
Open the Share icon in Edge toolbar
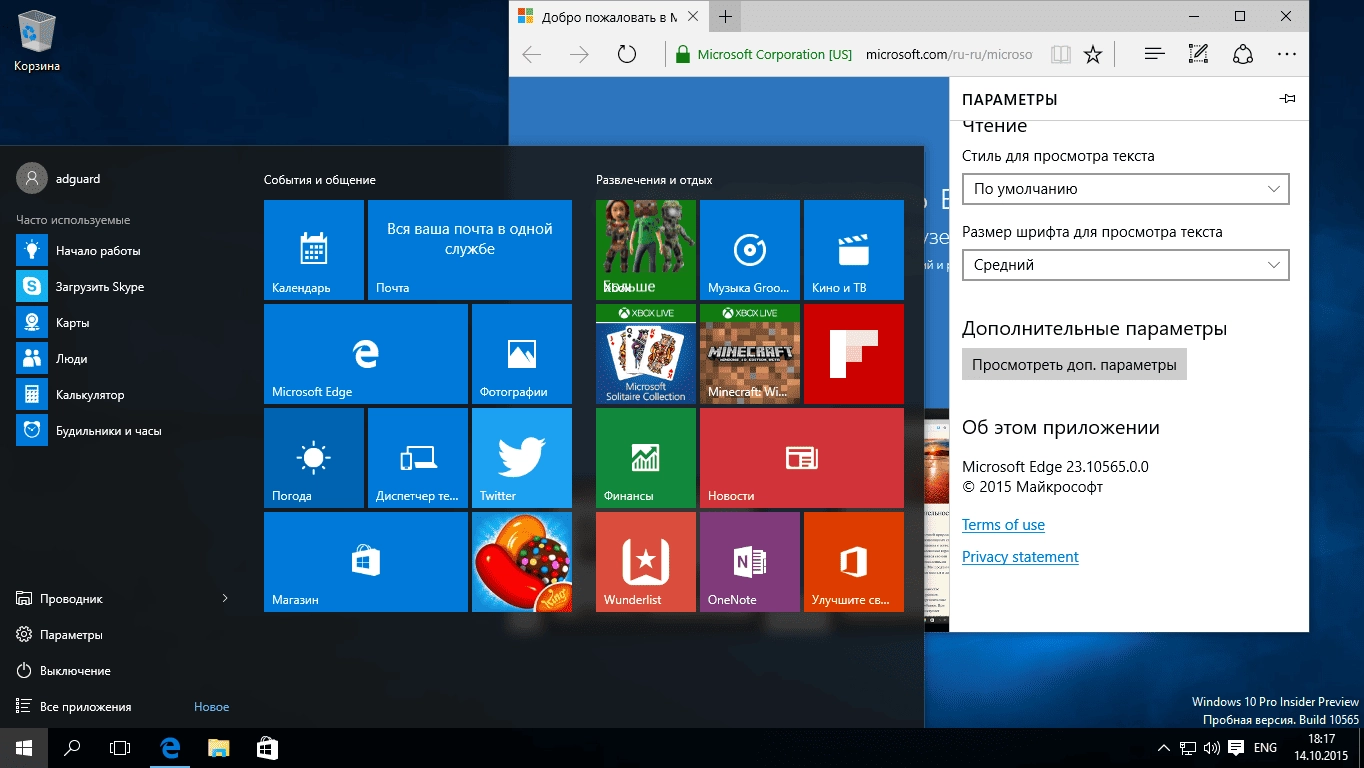(1242, 54)
